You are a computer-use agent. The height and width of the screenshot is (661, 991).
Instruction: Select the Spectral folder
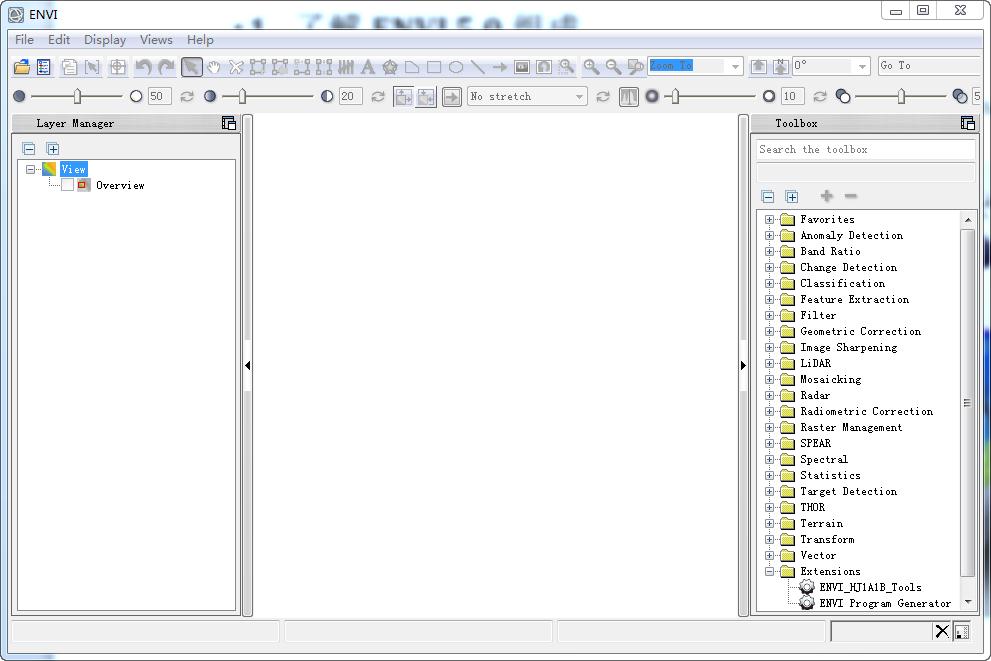coord(824,459)
